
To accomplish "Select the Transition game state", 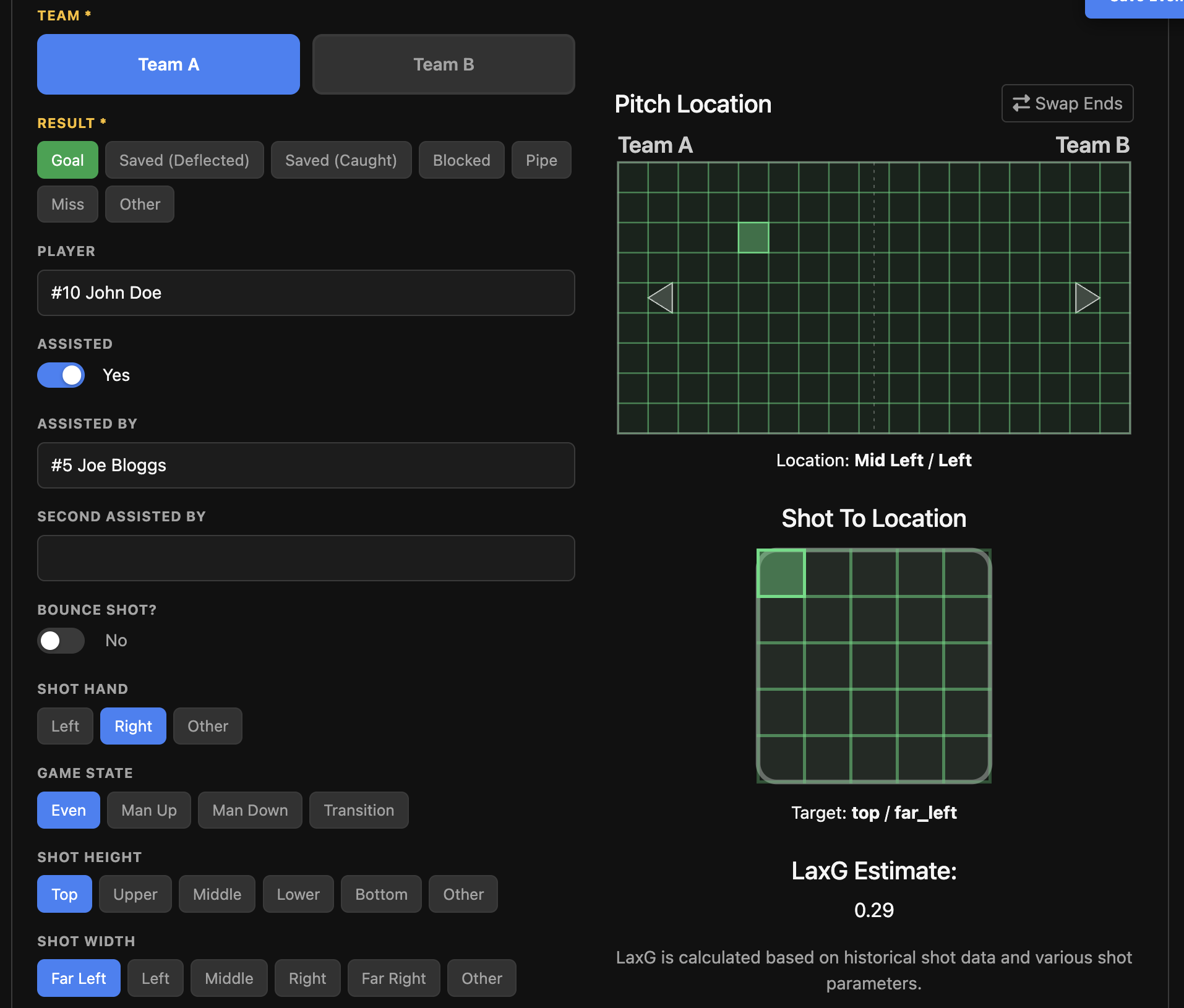I will click(x=359, y=810).
